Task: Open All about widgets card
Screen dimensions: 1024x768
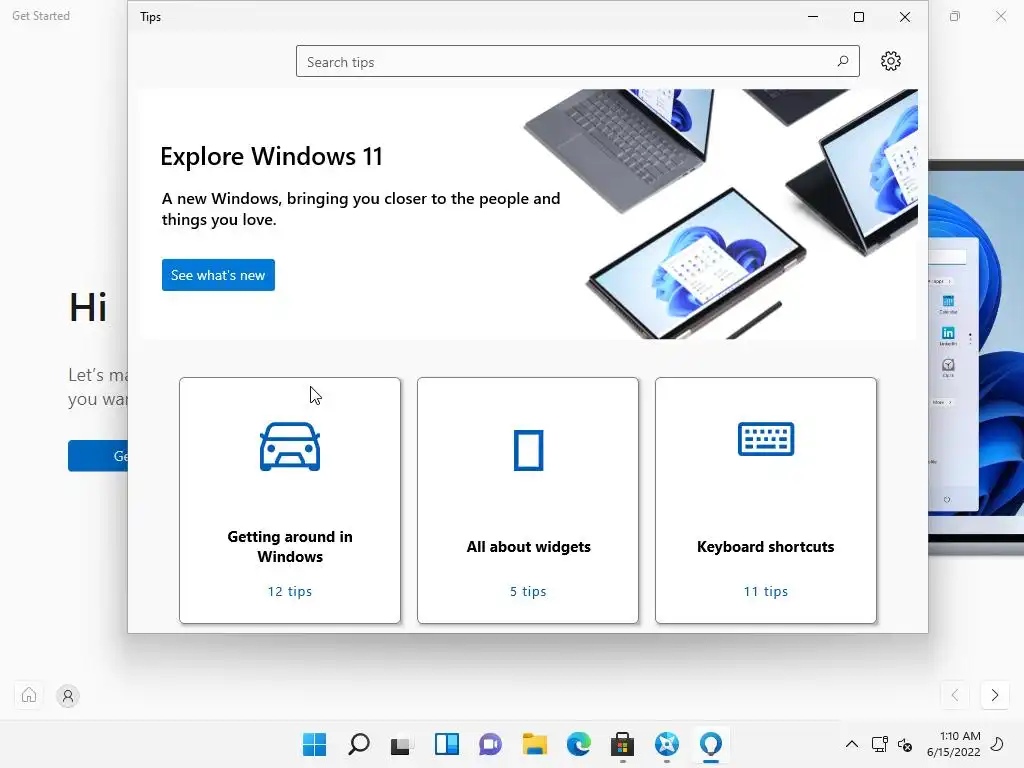Action: click(x=528, y=500)
